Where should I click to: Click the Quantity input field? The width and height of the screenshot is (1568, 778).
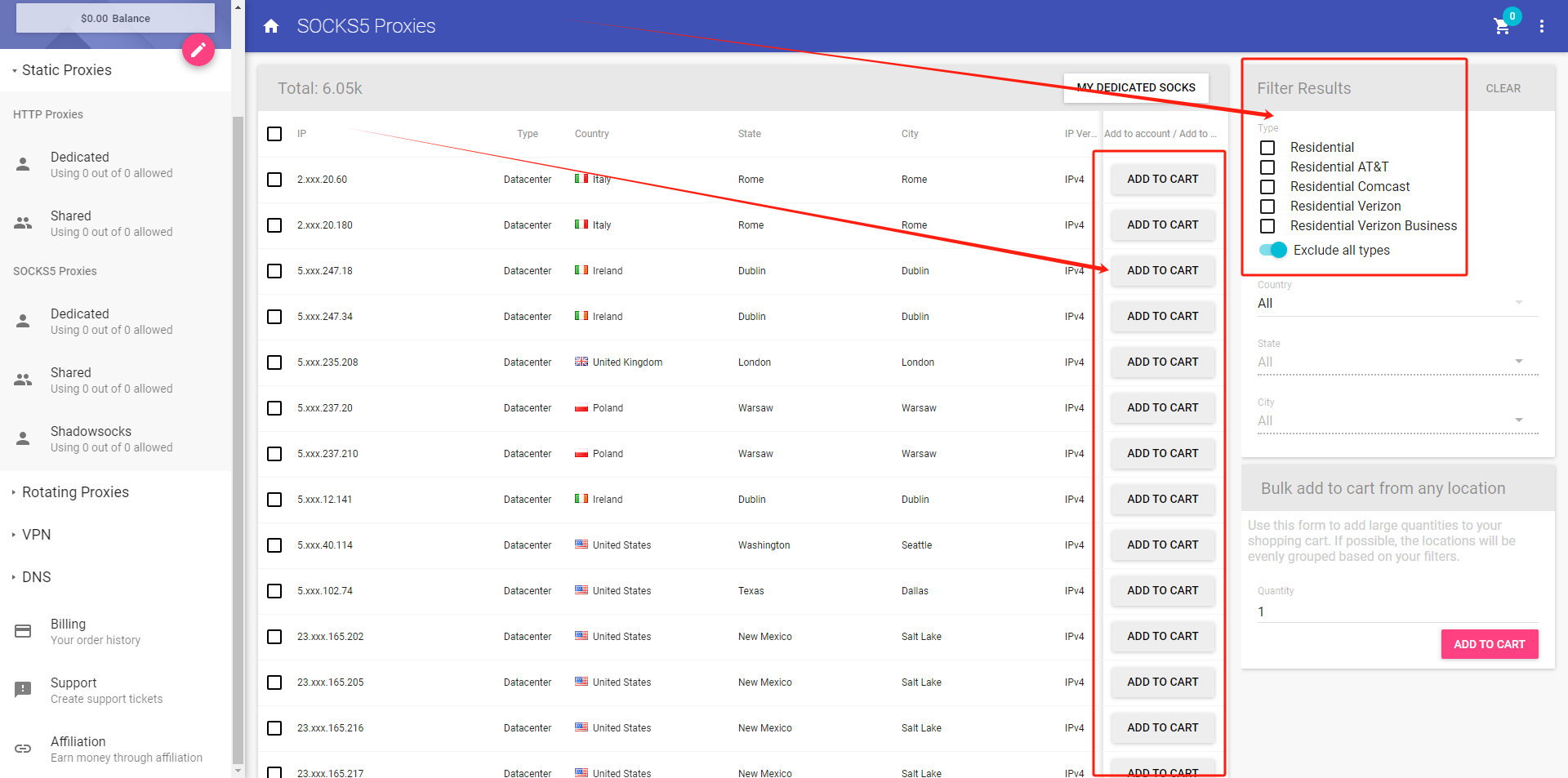point(1396,611)
